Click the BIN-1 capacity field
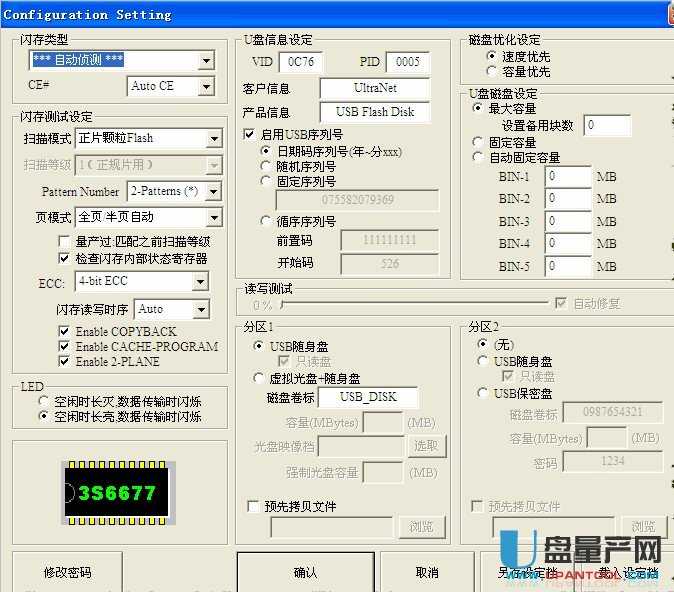 tap(568, 177)
